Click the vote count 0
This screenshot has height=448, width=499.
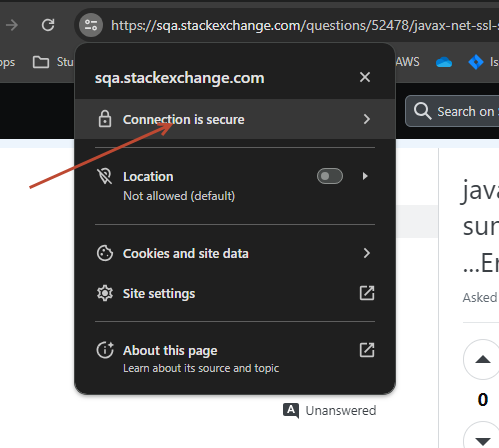[x=483, y=399]
